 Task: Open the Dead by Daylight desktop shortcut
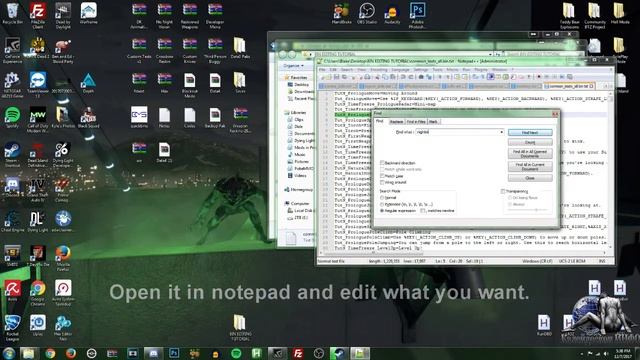point(63,16)
